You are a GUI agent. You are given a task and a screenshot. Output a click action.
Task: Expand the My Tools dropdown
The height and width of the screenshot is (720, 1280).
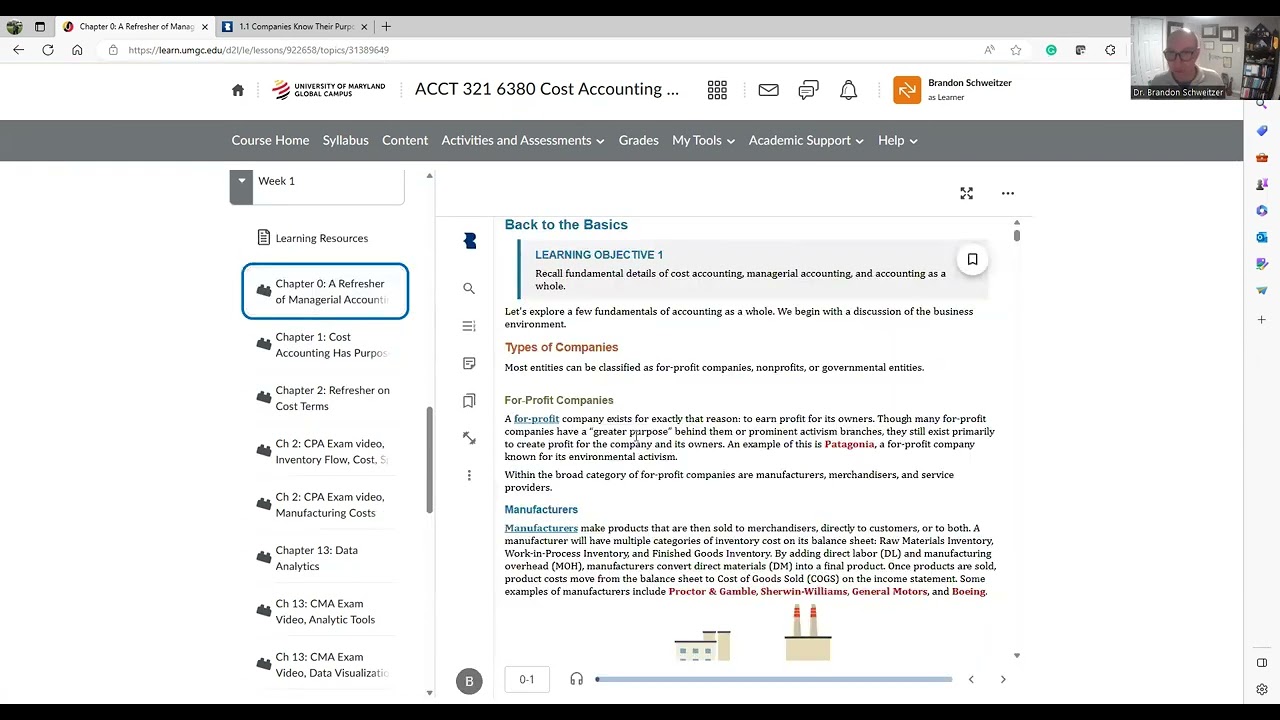(703, 141)
